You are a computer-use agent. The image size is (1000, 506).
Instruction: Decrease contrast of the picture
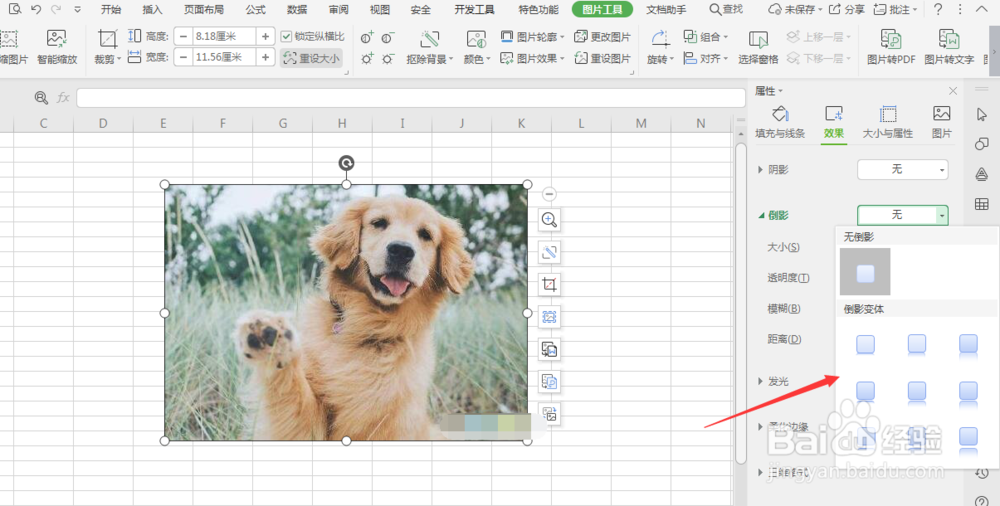(x=388, y=38)
